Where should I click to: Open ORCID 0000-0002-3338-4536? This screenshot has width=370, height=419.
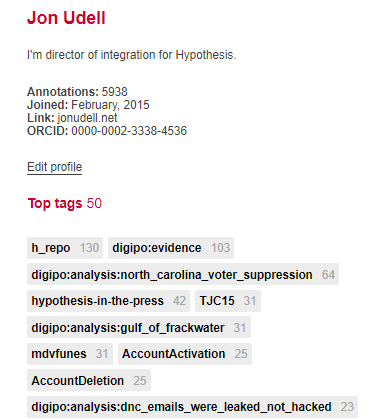coord(129,131)
